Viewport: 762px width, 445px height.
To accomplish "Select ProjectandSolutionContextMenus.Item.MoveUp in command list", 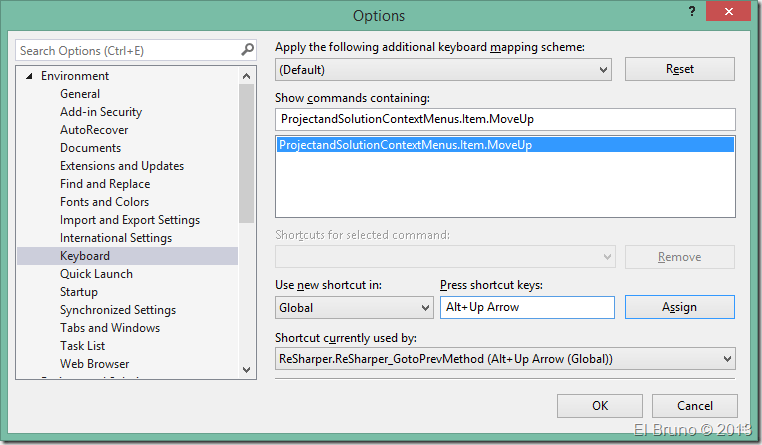I will tap(406, 146).
